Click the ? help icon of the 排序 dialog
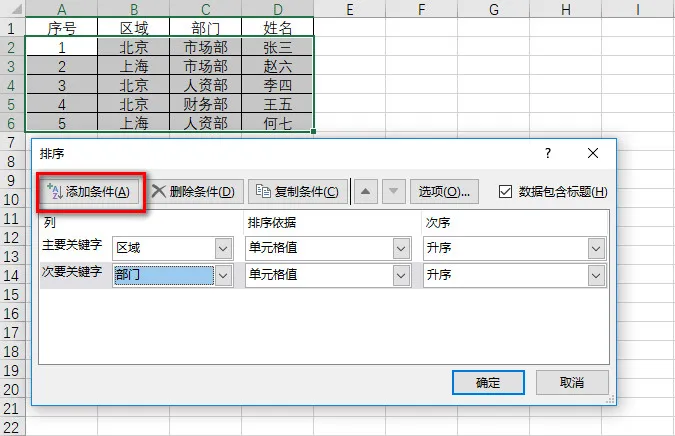This screenshot has height=436, width=675. pos(548,153)
